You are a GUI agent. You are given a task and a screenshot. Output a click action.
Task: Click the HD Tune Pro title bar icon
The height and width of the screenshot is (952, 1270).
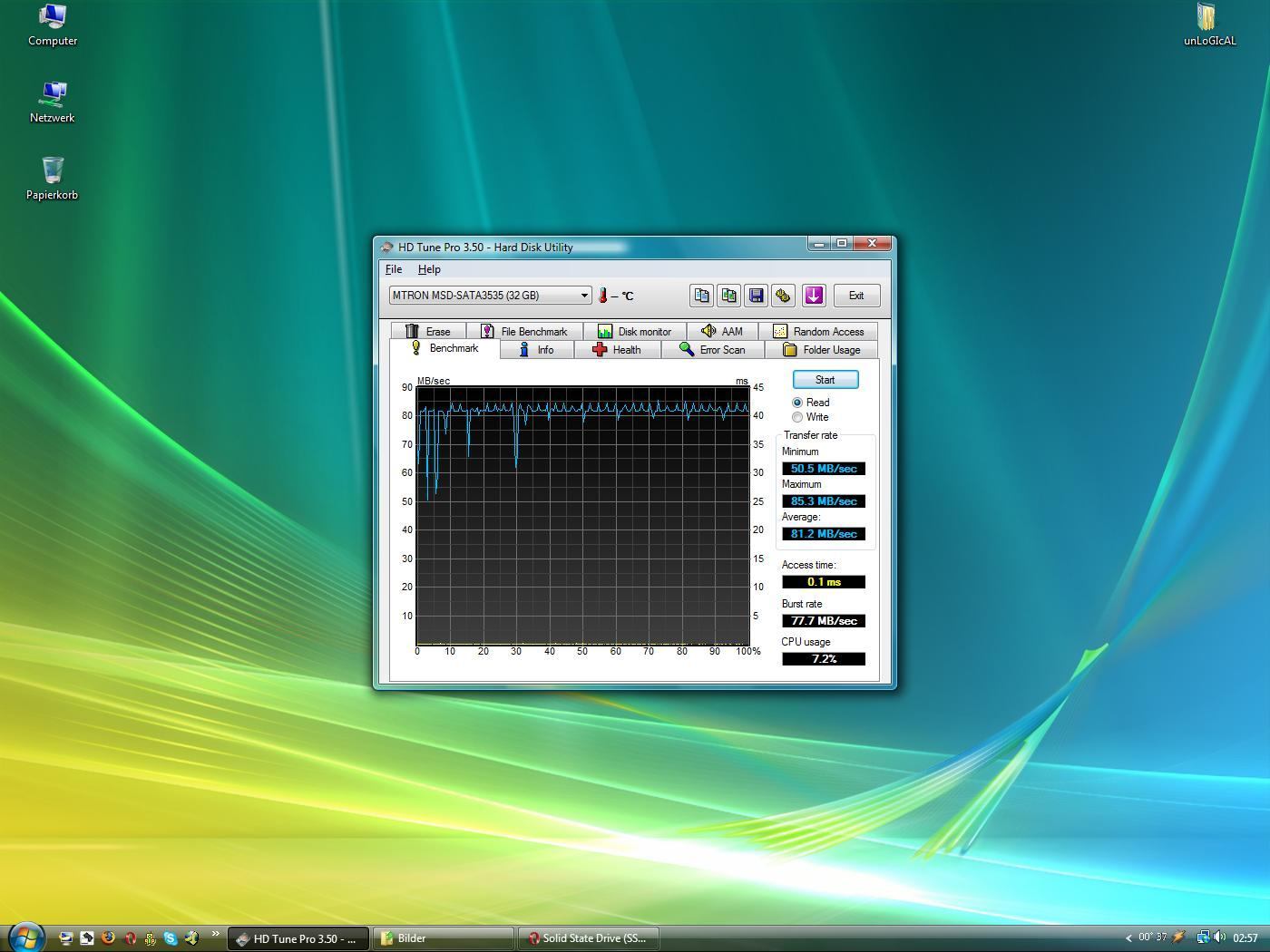(387, 247)
